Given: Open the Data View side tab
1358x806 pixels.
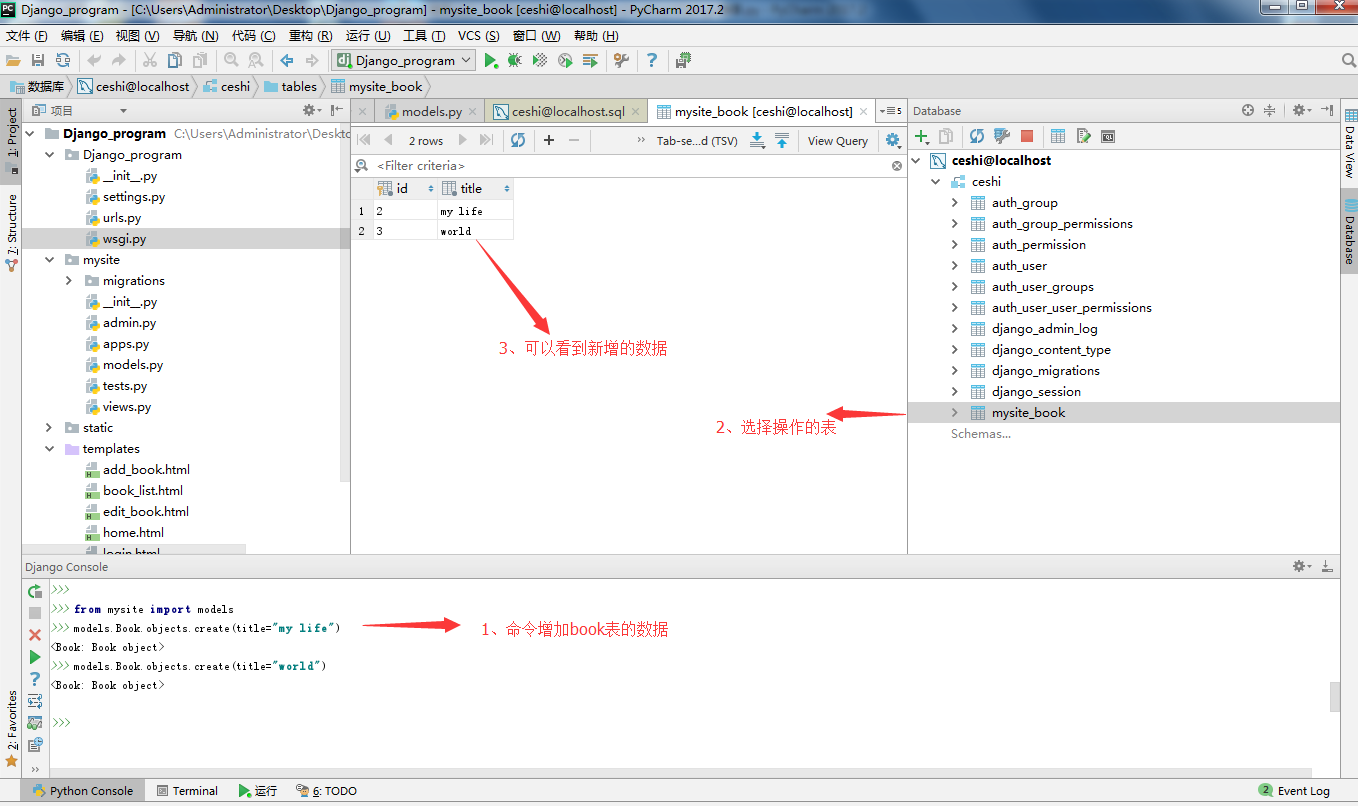Looking at the screenshot, I should (x=1349, y=143).
